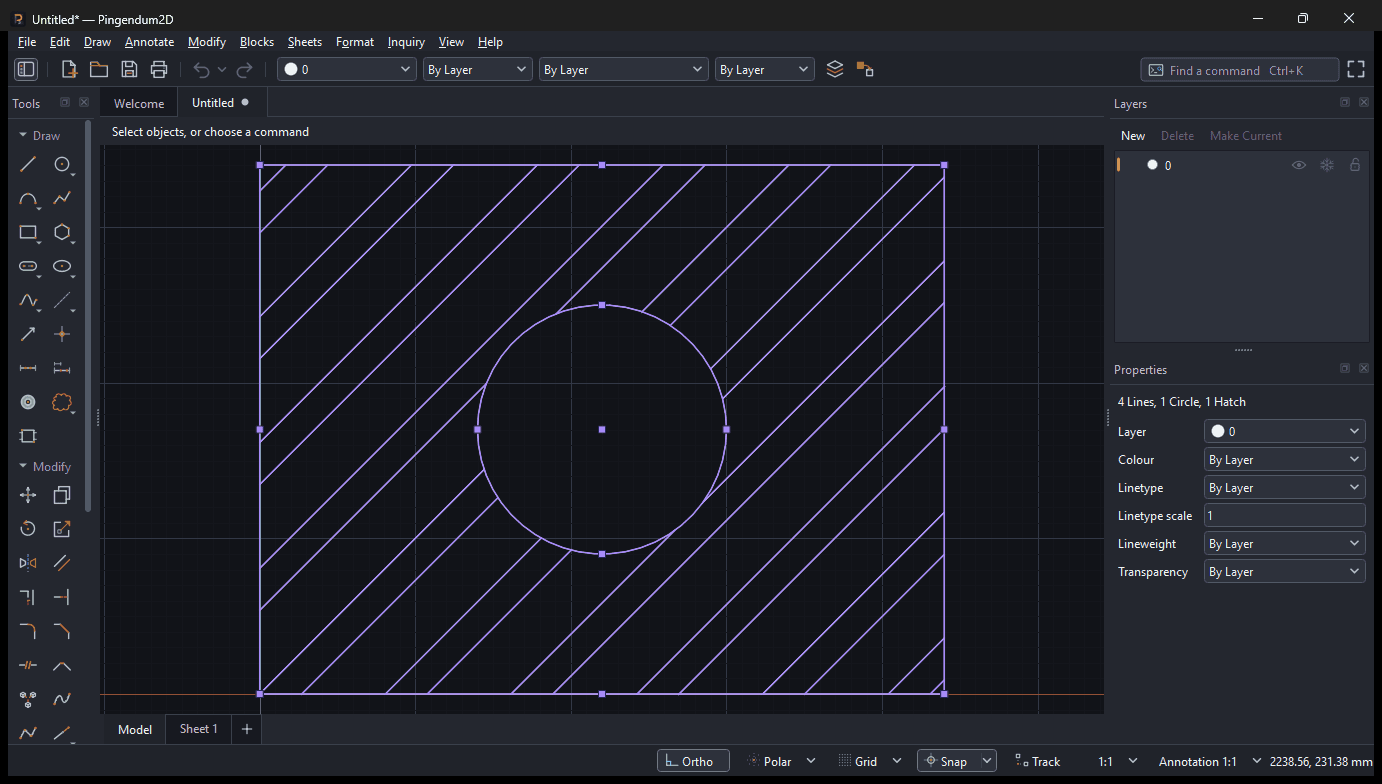Click New in Layers panel
Image resolution: width=1382 pixels, height=784 pixels.
tap(1133, 136)
